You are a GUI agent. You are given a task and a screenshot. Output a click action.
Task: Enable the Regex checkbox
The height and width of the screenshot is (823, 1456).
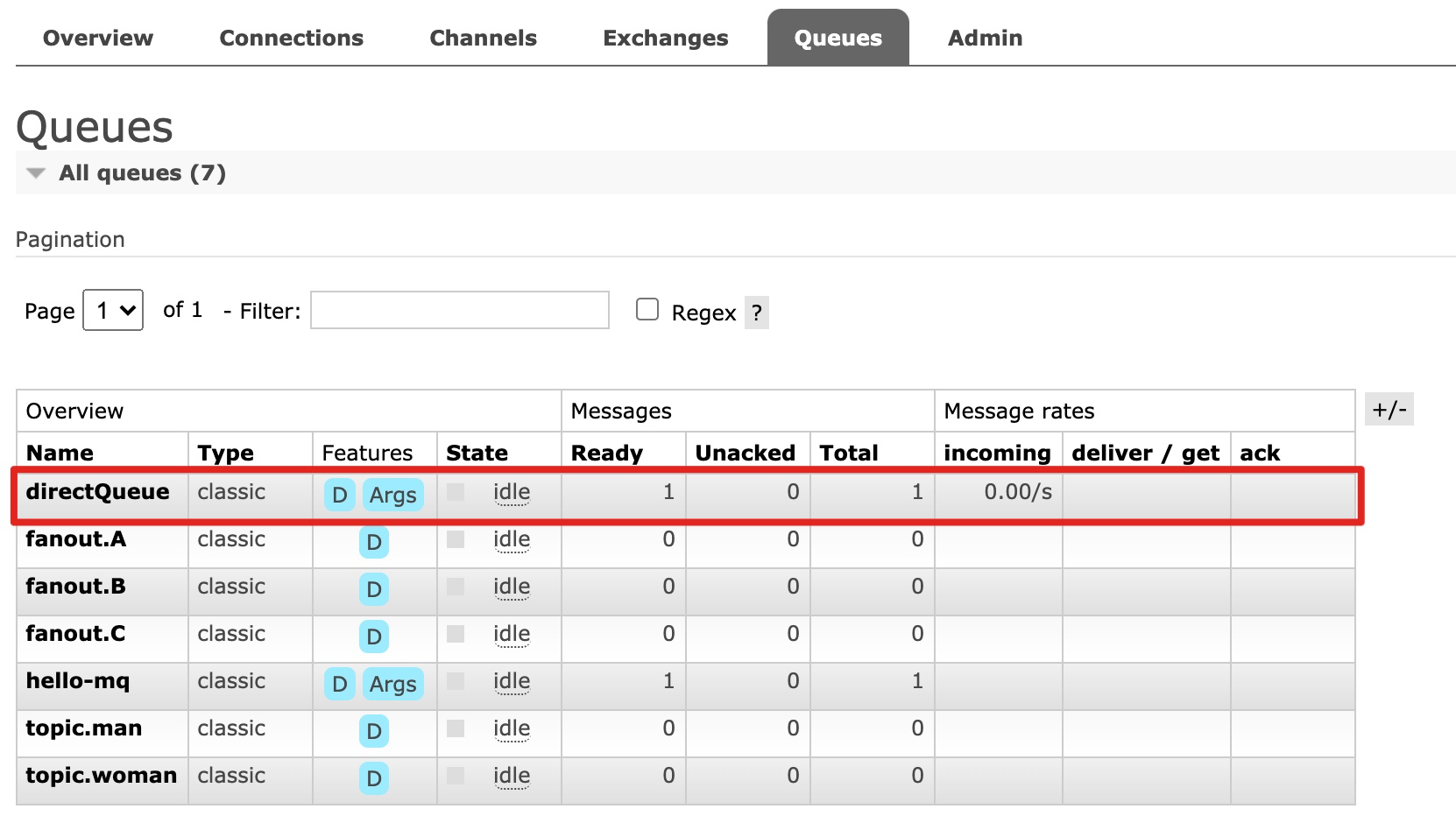pos(647,309)
